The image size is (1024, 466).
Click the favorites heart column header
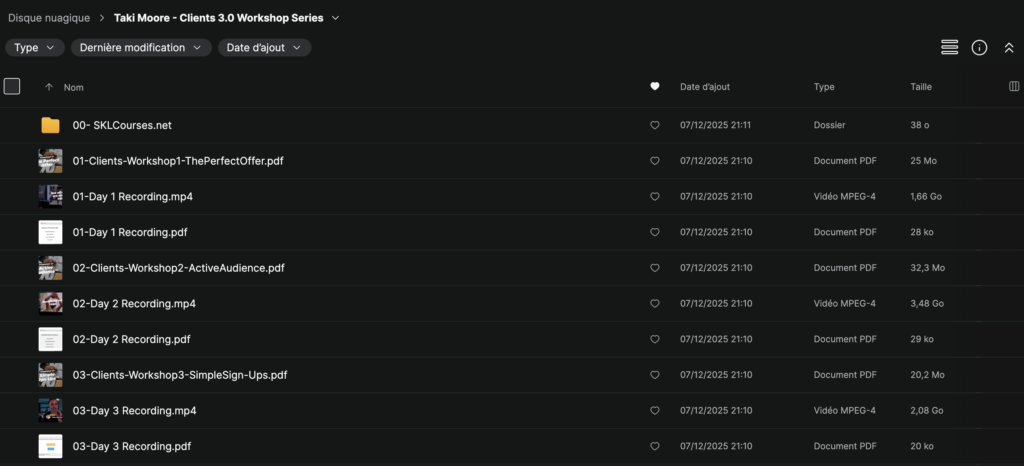click(655, 87)
